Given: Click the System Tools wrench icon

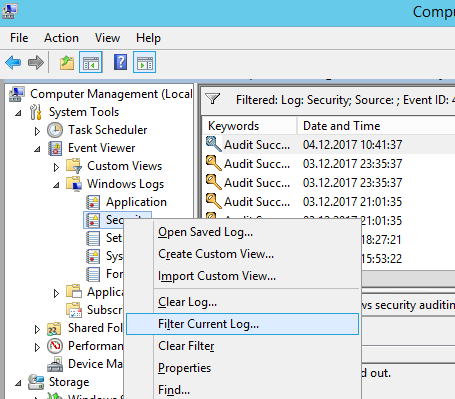Looking at the screenshot, I should 36,112.
